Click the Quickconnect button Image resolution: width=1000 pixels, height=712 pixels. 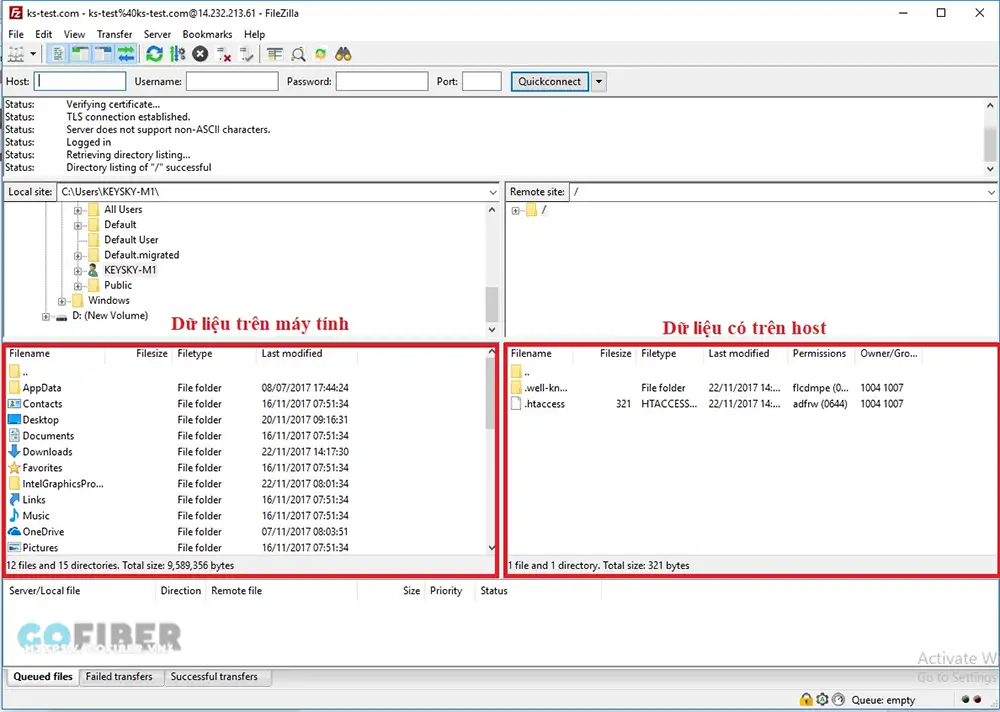click(x=549, y=82)
